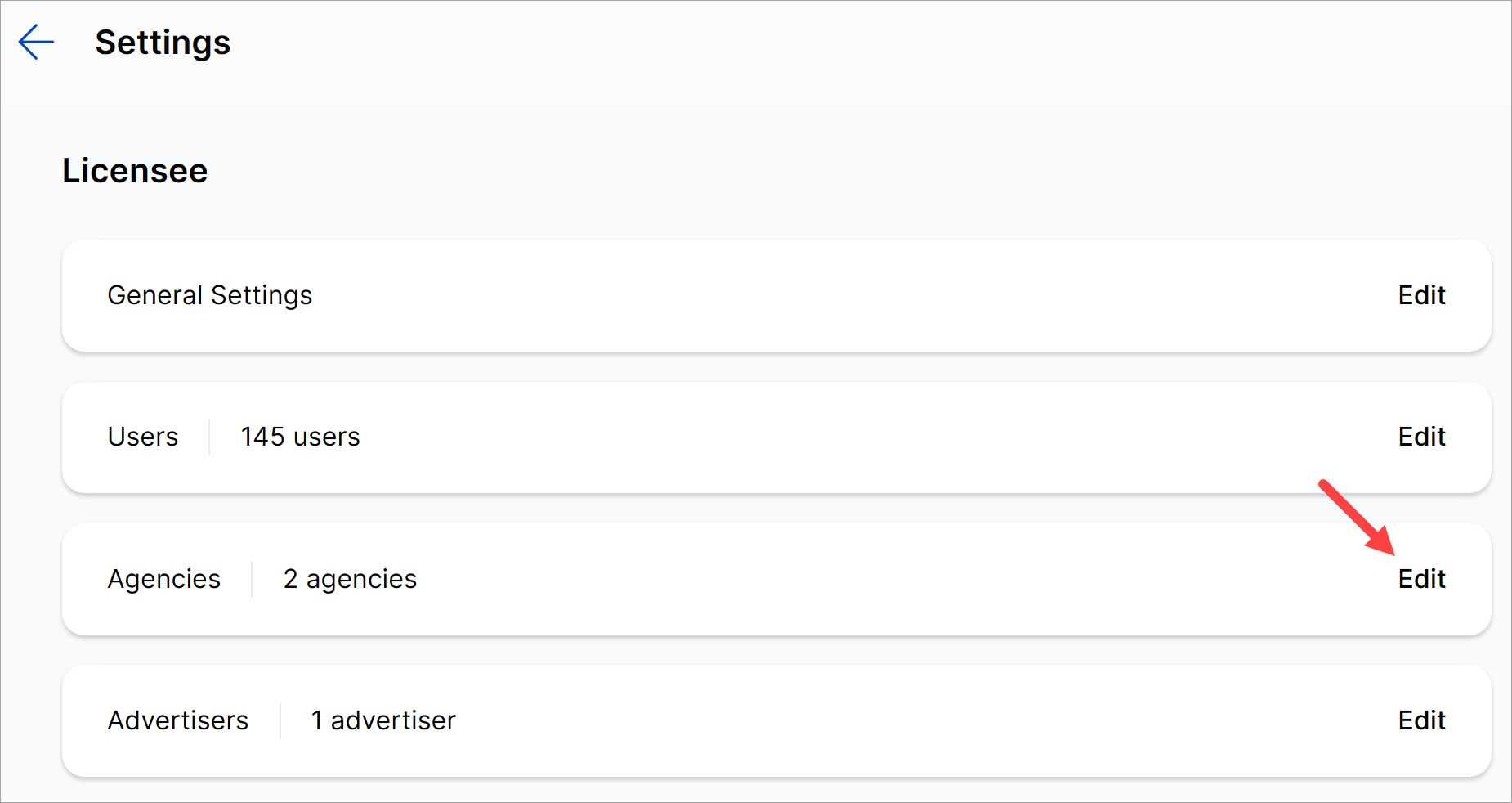
Task: Click empty header area right of Settings title
Action: point(817,43)
